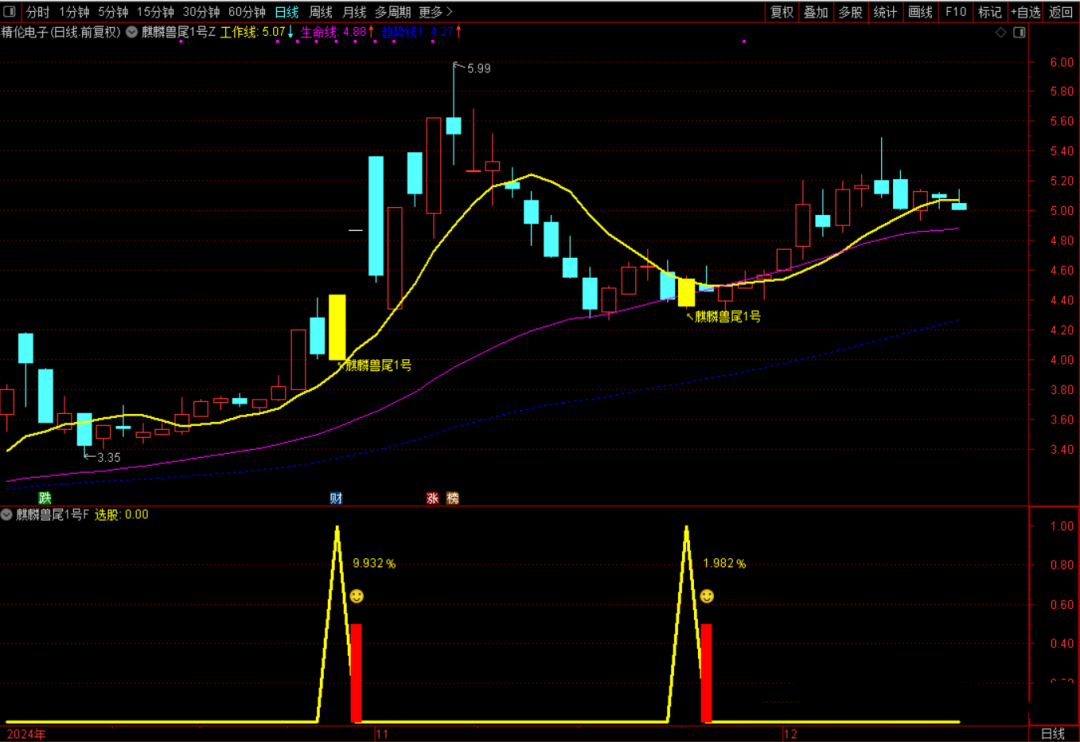
Task: Switch to the 周线 weekly tab
Action: coord(320,12)
